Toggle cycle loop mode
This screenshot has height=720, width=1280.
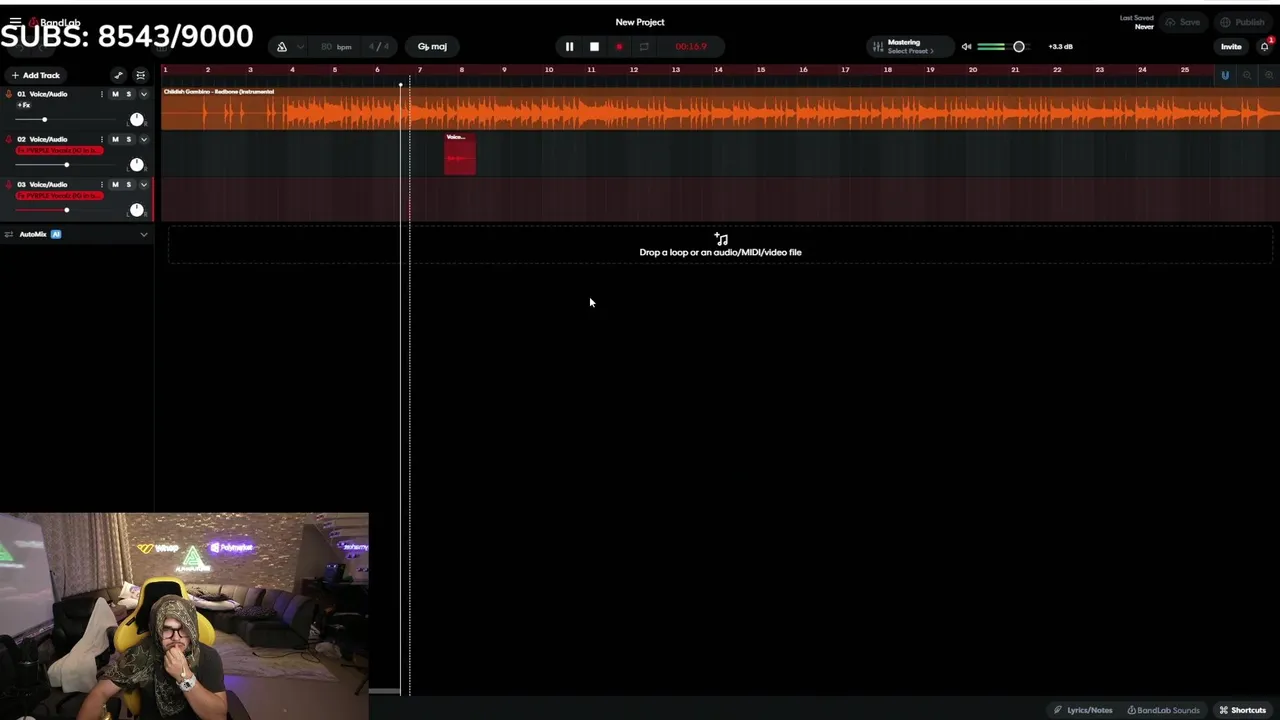click(644, 47)
